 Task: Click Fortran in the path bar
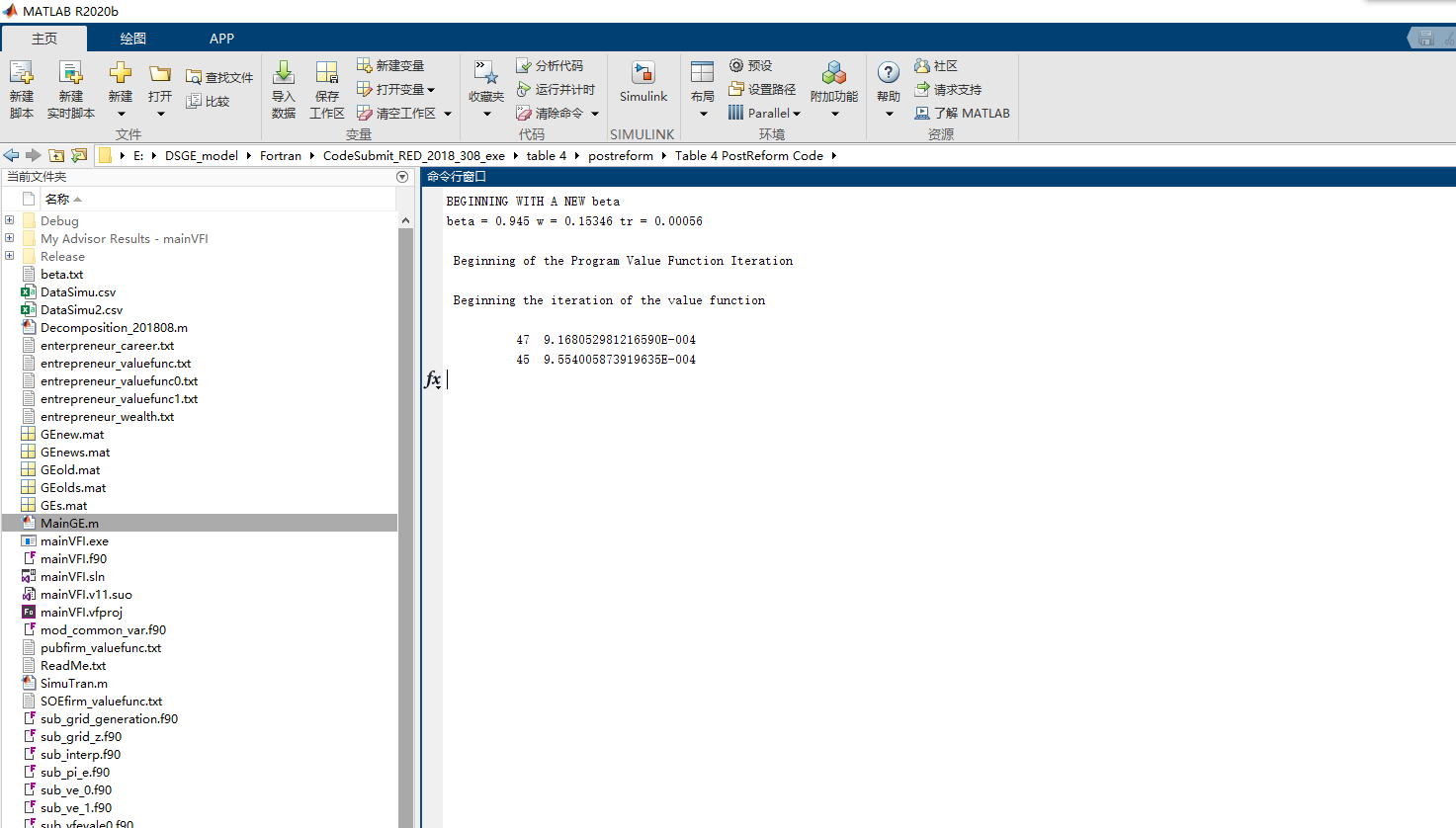click(x=281, y=155)
